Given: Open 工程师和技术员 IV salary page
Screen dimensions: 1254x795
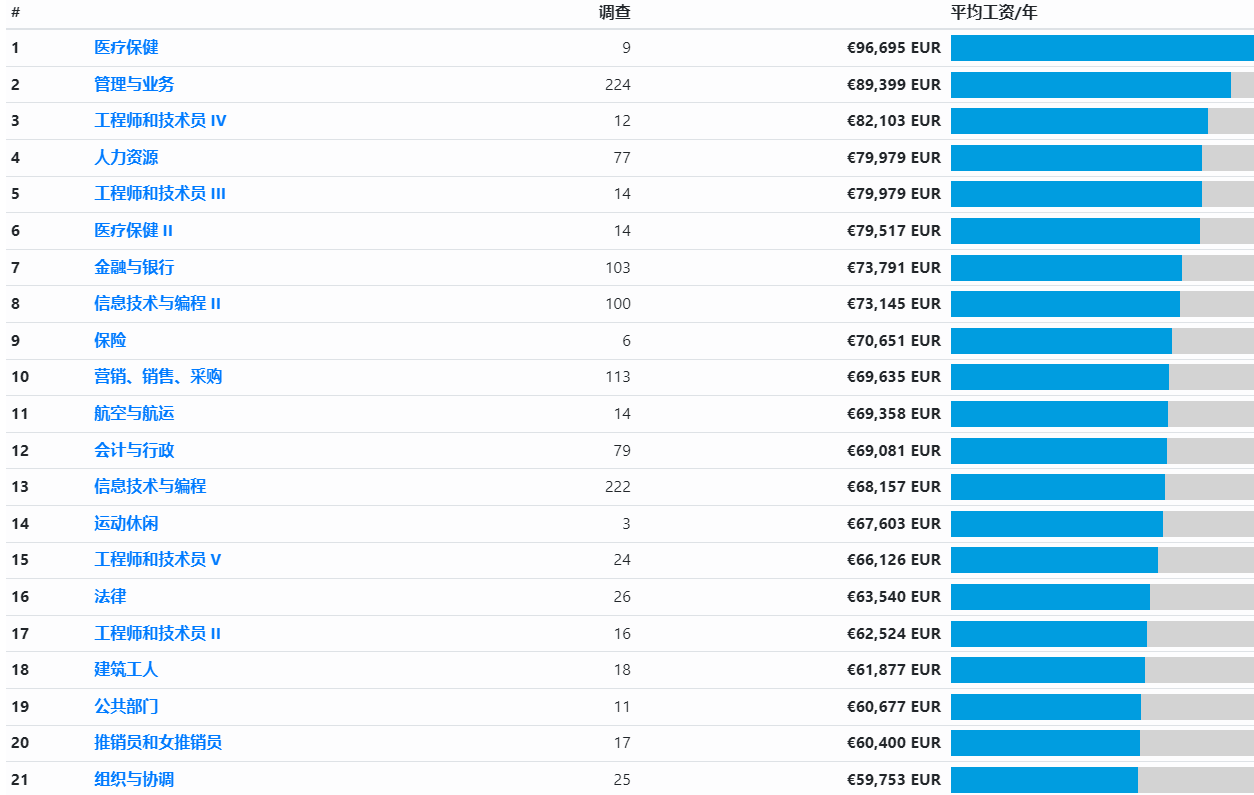Looking at the screenshot, I should click(160, 121).
